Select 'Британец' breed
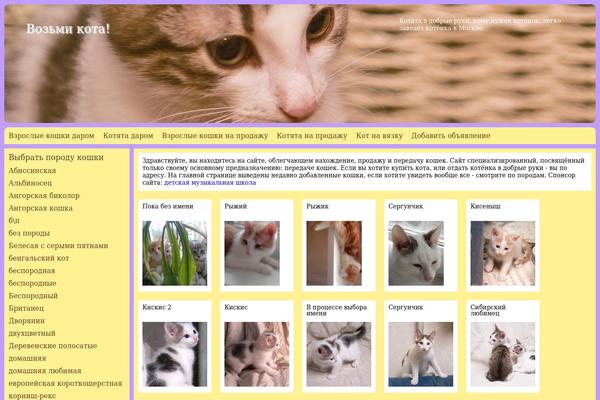 pyautogui.click(x=26, y=308)
